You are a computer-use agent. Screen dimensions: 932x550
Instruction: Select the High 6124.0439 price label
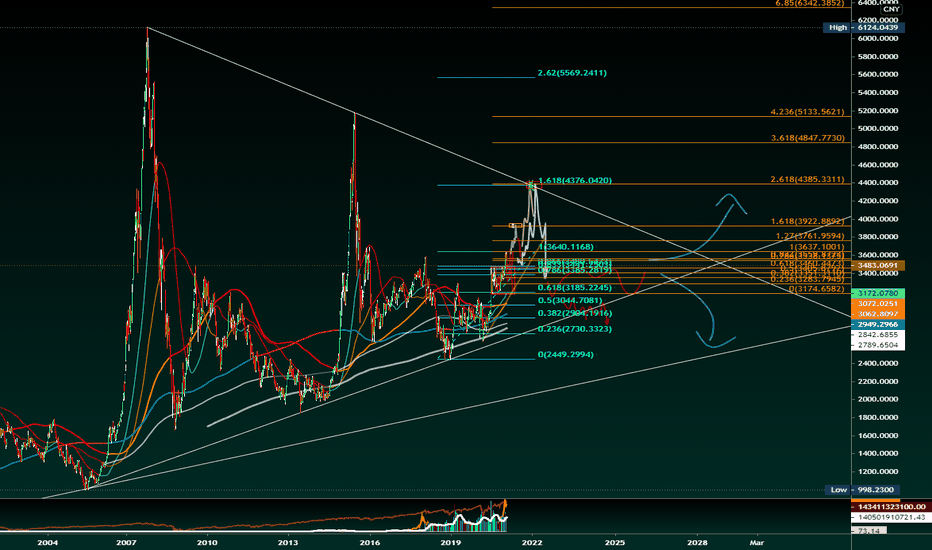coord(864,27)
